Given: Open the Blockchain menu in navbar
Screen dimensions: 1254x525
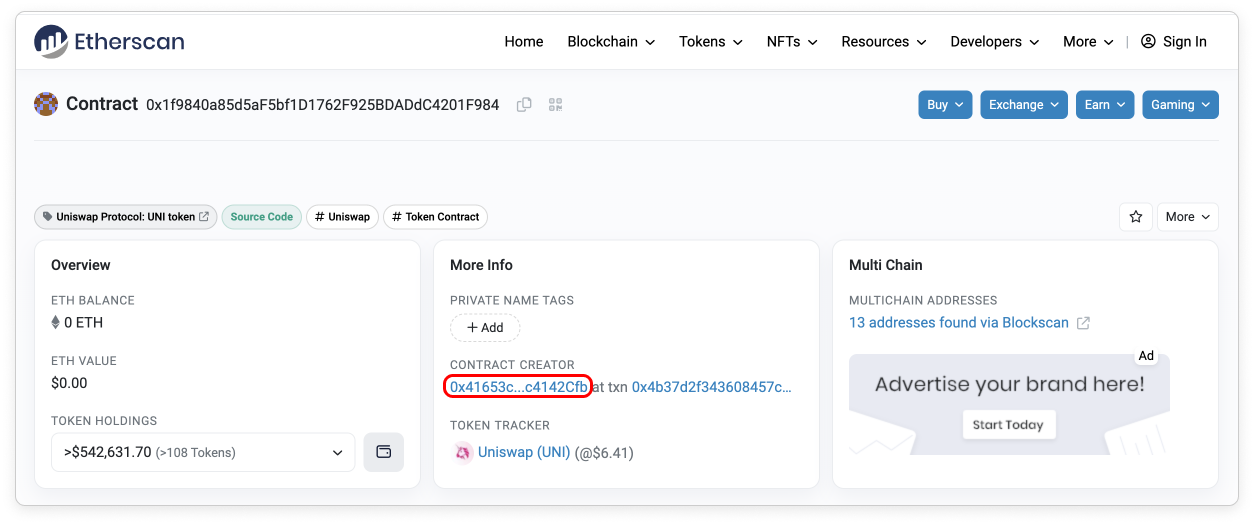Looking at the screenshot, I should tap(611, 42).
